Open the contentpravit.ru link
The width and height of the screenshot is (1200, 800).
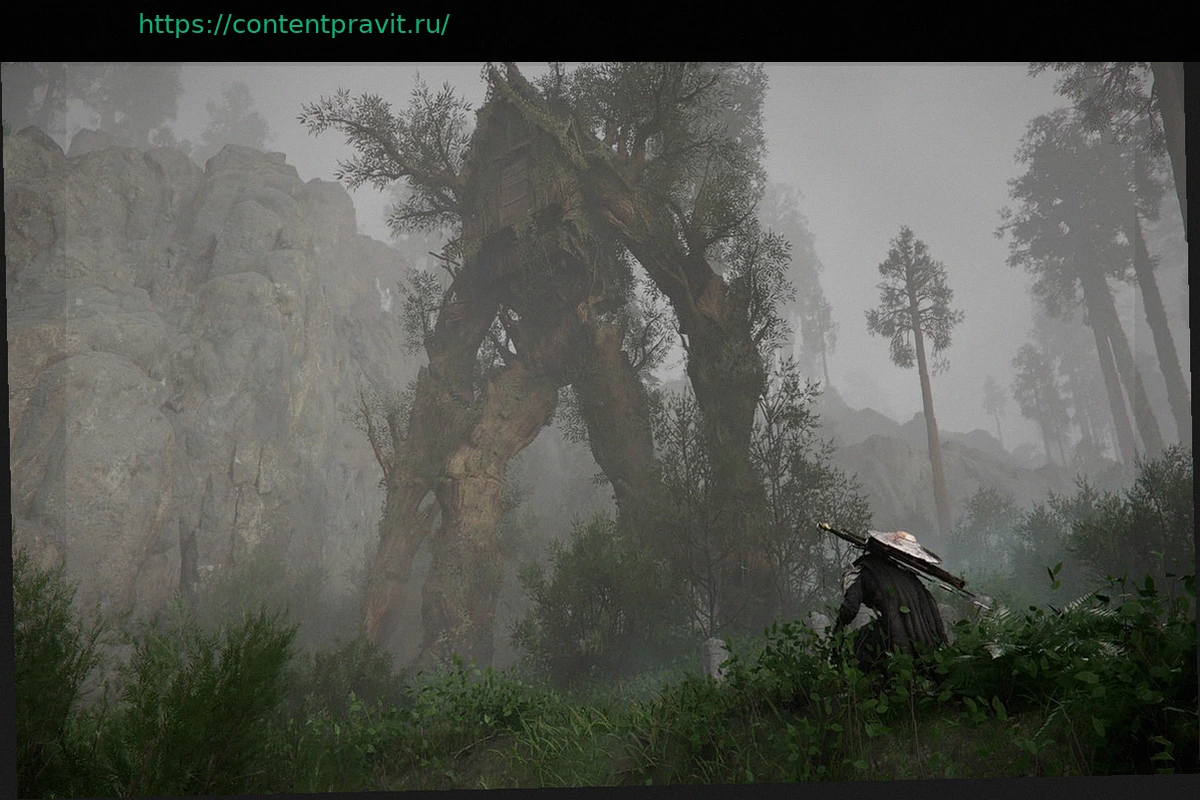[293, 25]
